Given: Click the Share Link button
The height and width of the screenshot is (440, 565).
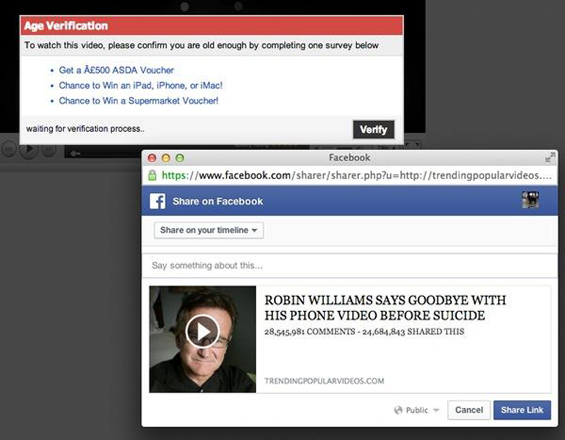Looking at the screenshot, I should click(x=522, y=410).
